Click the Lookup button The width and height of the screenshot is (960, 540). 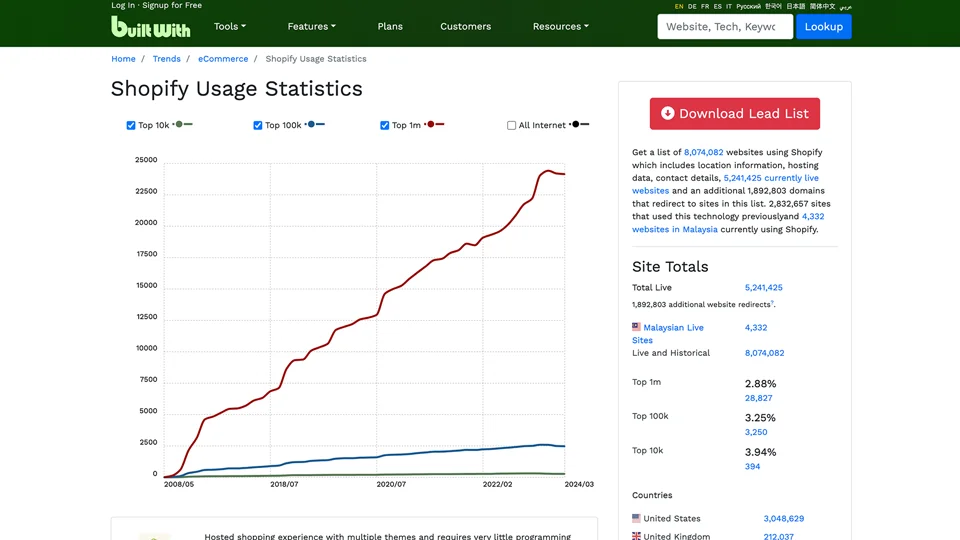[x=823, y=26]
